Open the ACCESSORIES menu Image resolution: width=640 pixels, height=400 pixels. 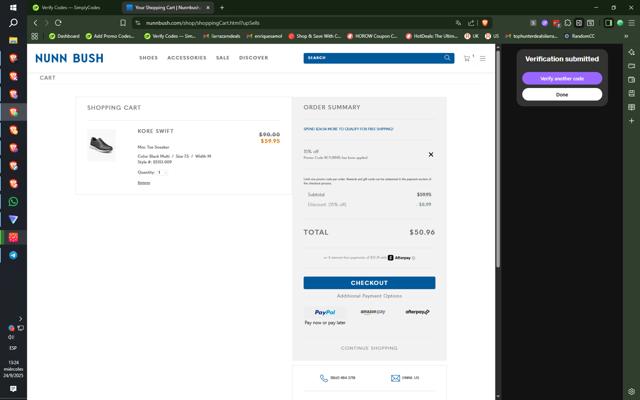(x=187, y=58)
